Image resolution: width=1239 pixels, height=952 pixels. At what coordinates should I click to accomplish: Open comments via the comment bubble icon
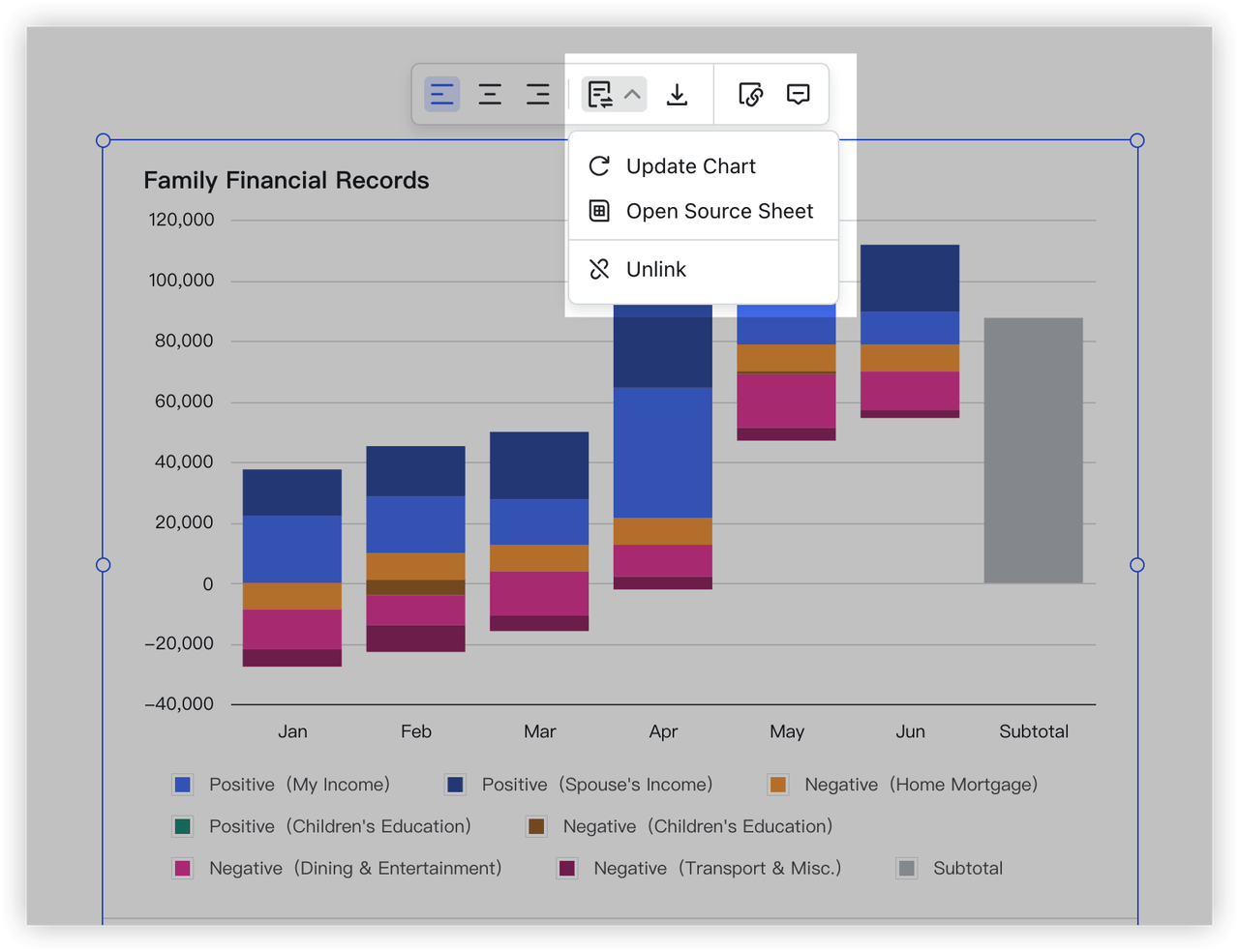[x=798, y=94]
